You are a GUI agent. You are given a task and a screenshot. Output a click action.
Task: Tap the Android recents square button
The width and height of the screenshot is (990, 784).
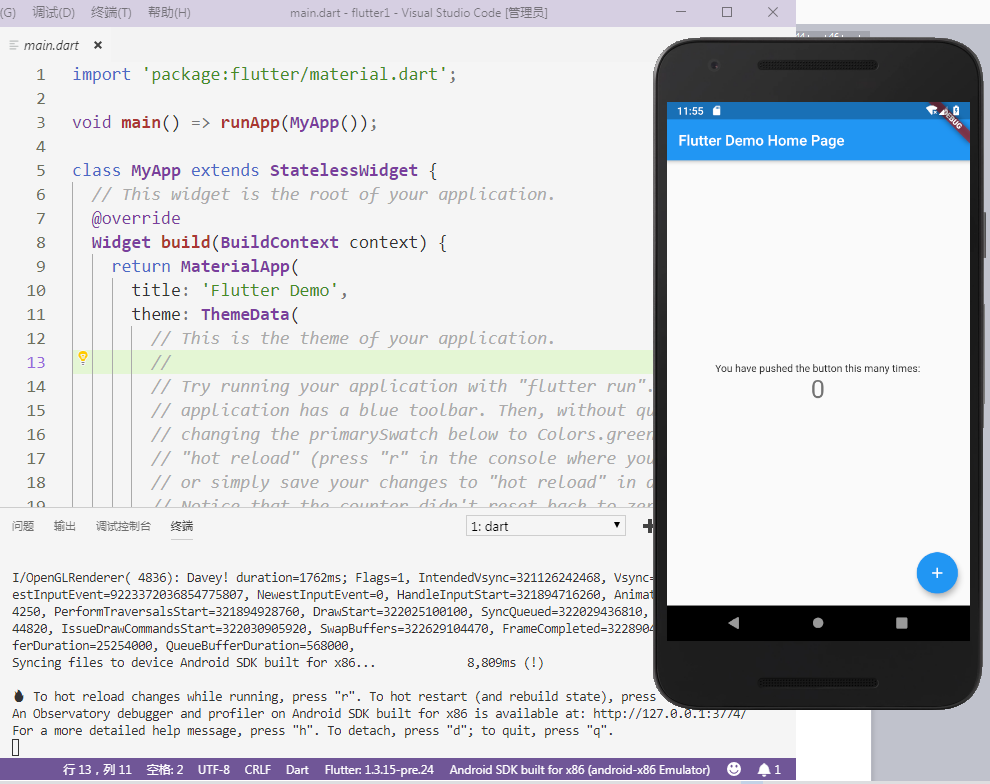902,623
